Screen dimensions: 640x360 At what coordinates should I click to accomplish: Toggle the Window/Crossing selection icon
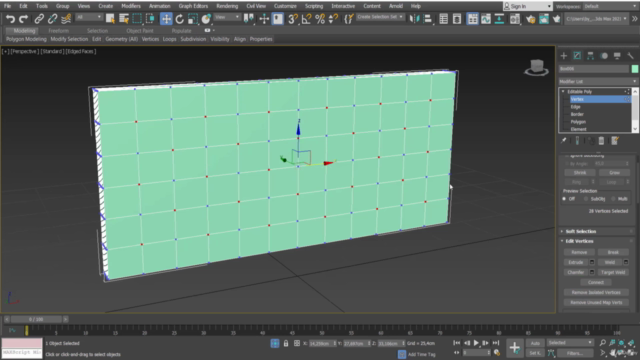click(x=151, y=19)
